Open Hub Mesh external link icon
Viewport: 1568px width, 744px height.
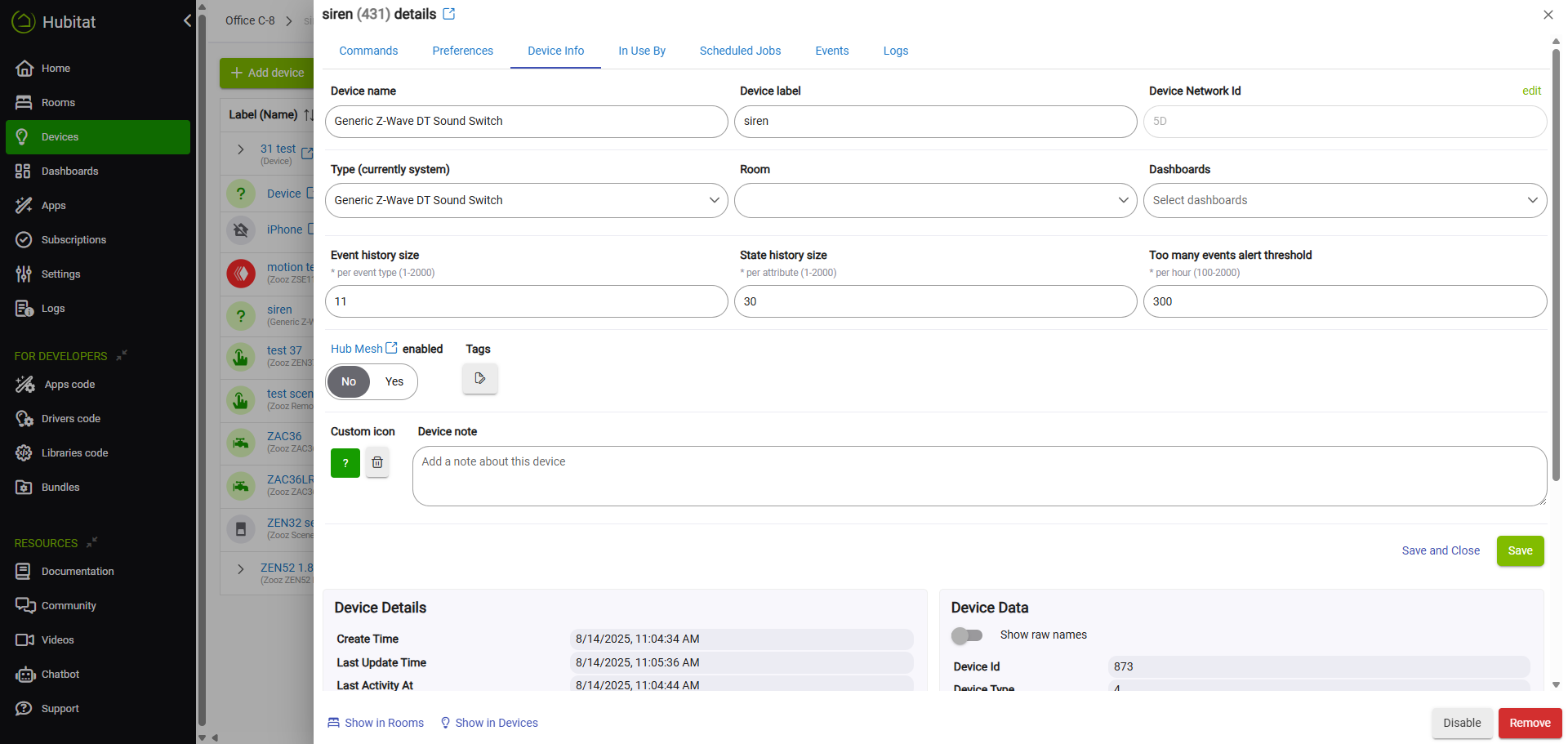tap(391, 348)
